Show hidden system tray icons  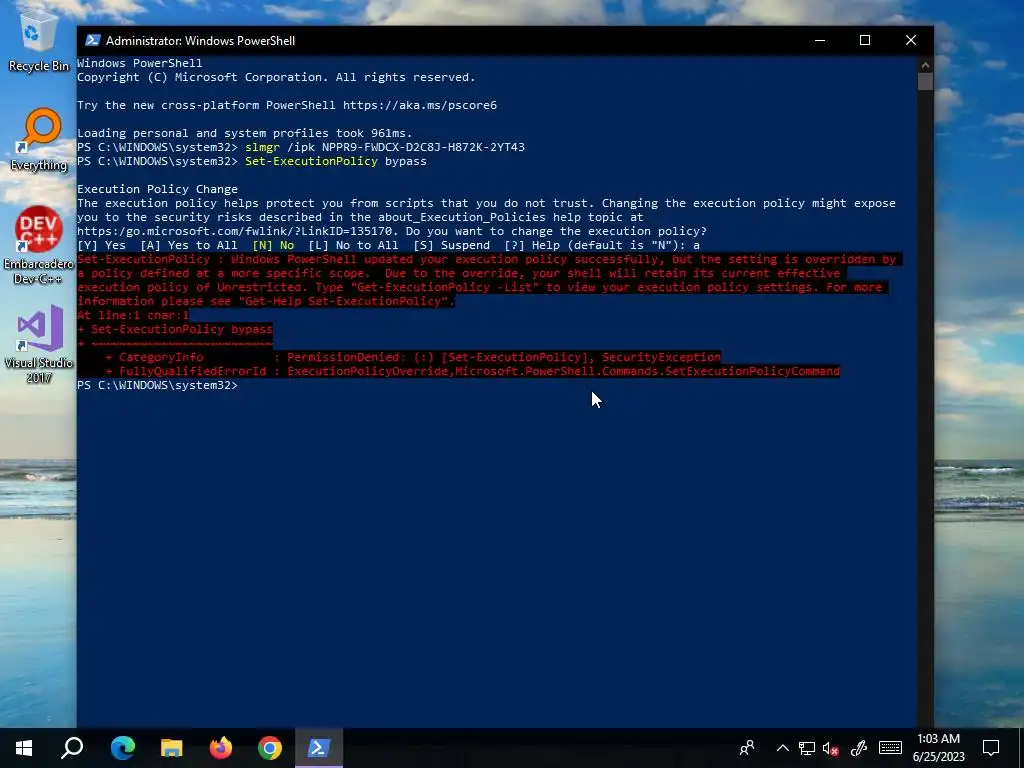click(x=782, y=748)
